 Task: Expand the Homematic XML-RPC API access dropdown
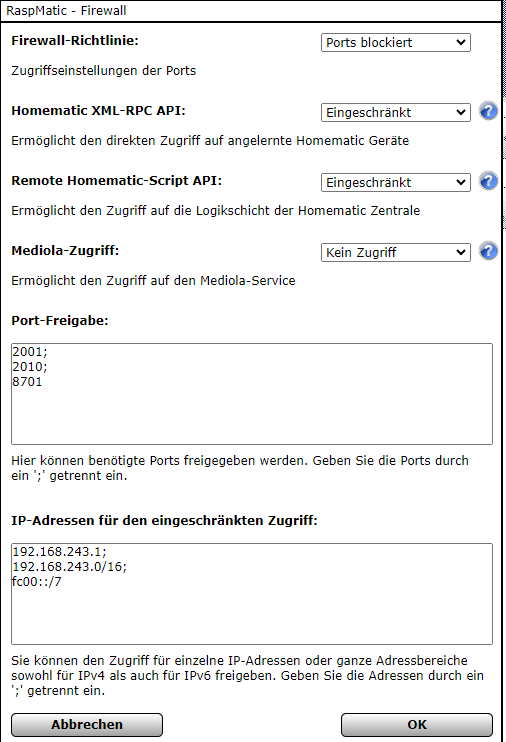coord(396,113)
